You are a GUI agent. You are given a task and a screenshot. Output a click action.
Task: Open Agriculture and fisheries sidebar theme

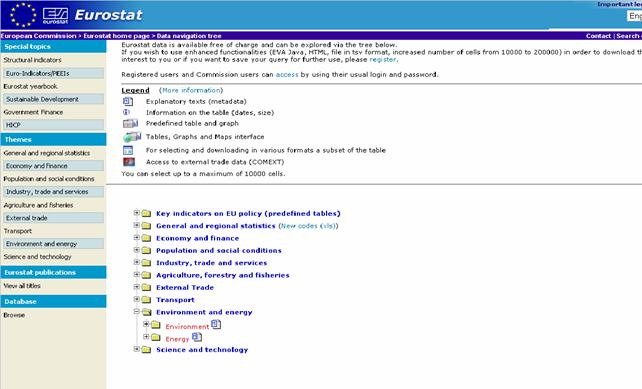tap(38, 205)
